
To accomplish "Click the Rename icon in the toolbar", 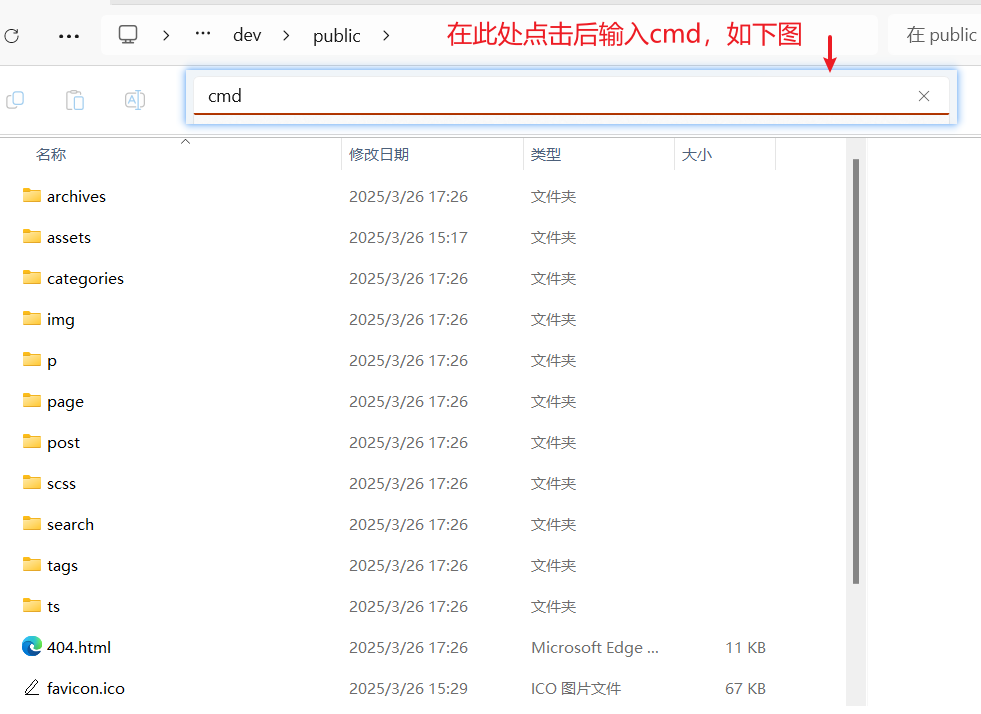I will pyautogui.click(x=135, y=99).
